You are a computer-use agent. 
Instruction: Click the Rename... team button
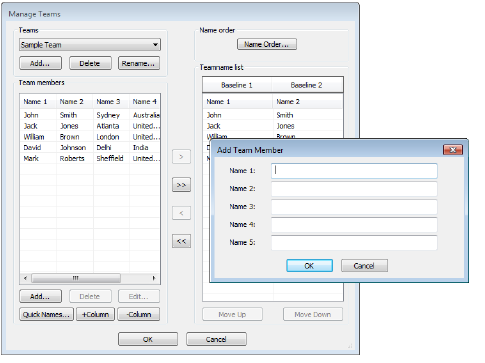pyautogui.click(x=139, y=63)
